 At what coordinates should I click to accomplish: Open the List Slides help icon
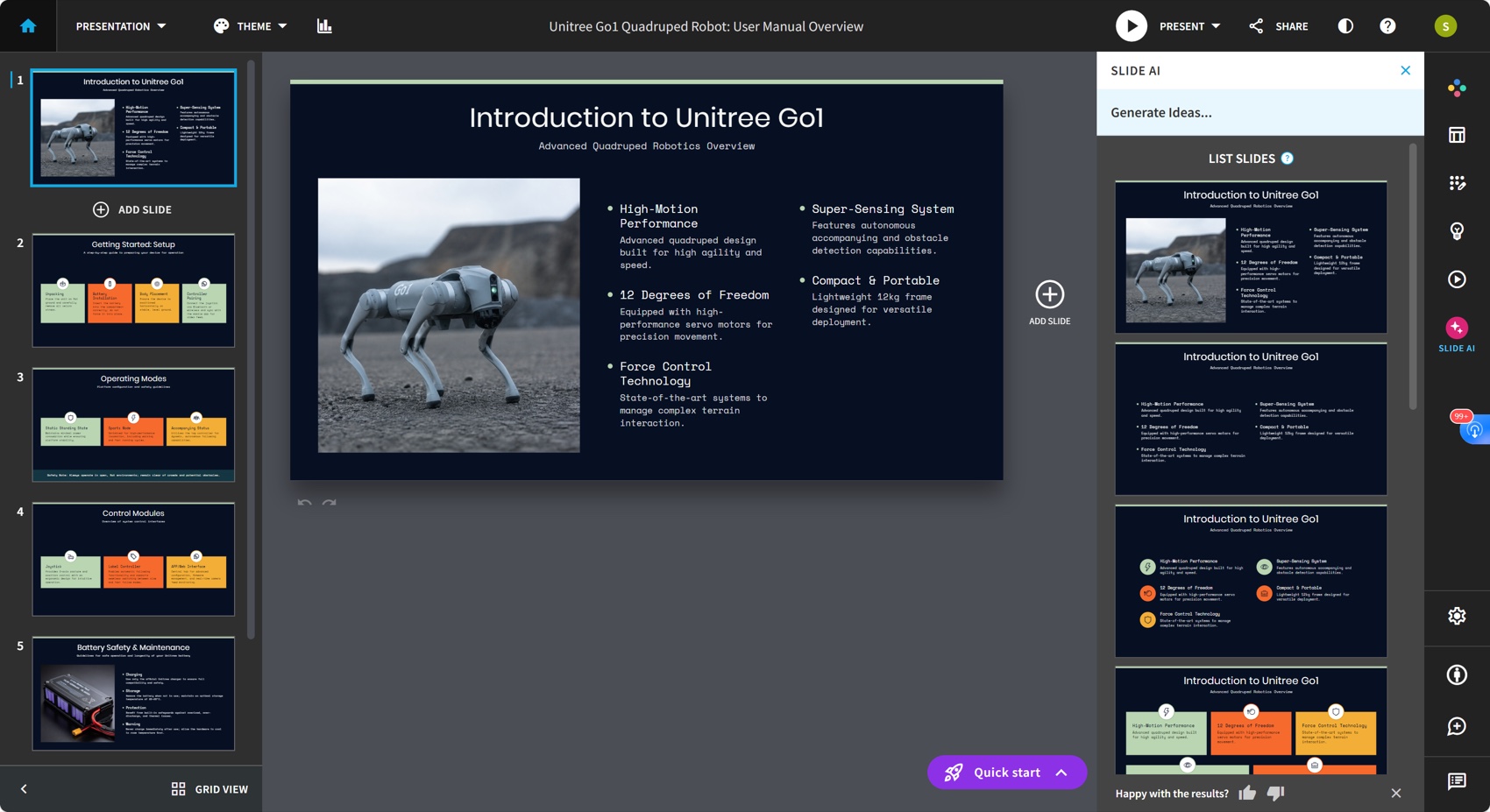(1287, 159)
